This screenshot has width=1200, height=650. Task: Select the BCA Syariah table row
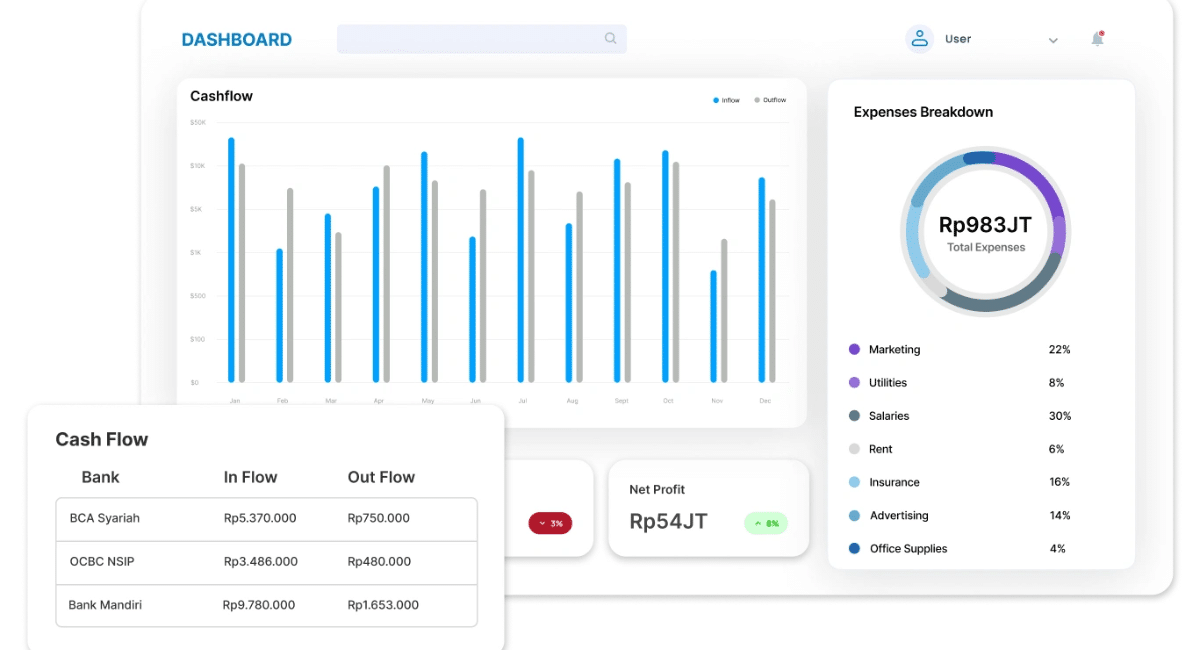tap(267, 519)
